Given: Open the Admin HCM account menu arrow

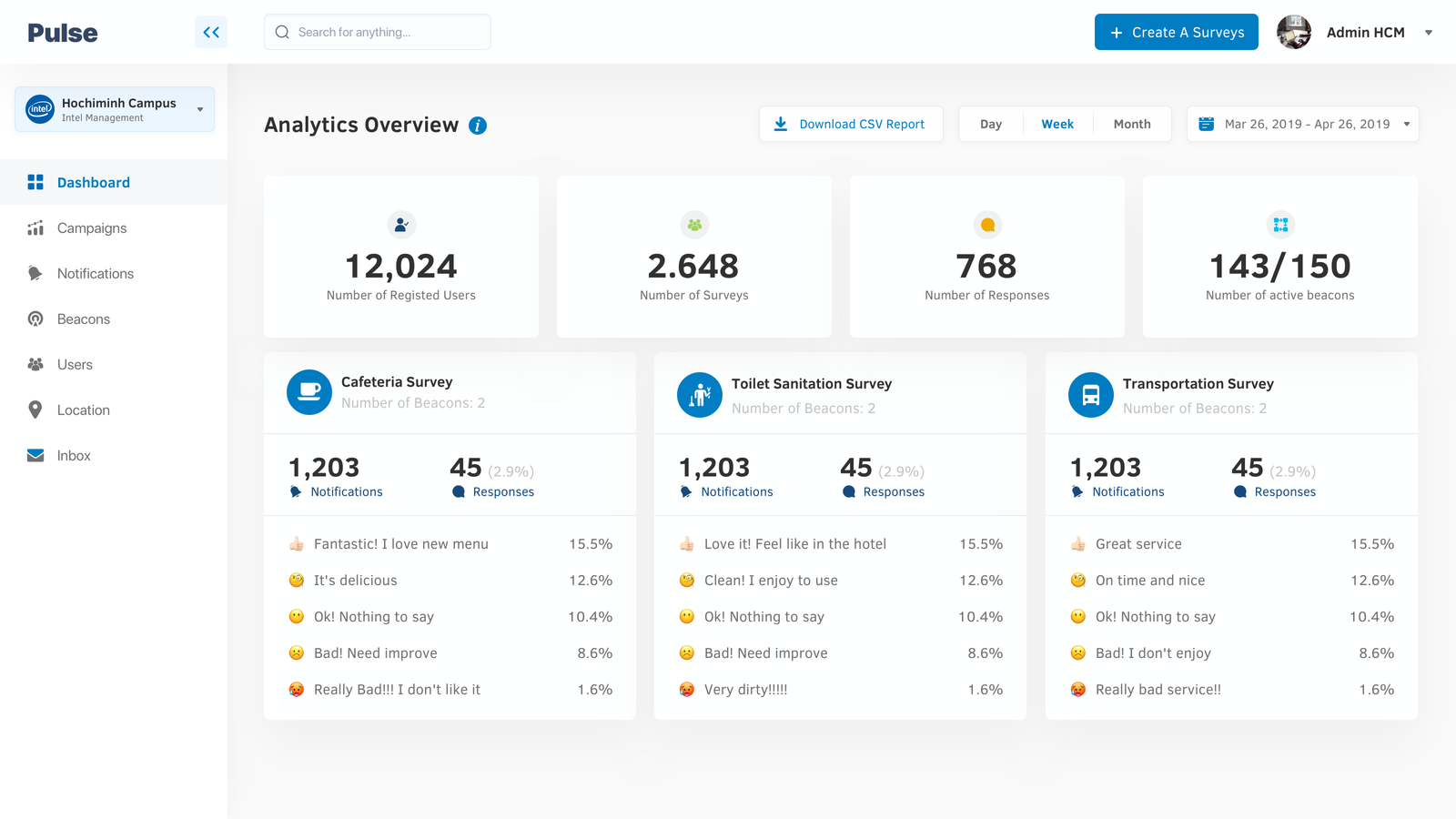Looking at the screenshot, I should click(x=1429, y=32).
